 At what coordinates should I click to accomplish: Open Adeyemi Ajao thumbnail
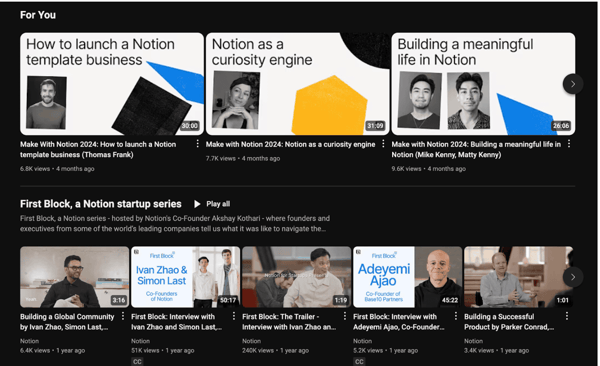click(408, 277)
